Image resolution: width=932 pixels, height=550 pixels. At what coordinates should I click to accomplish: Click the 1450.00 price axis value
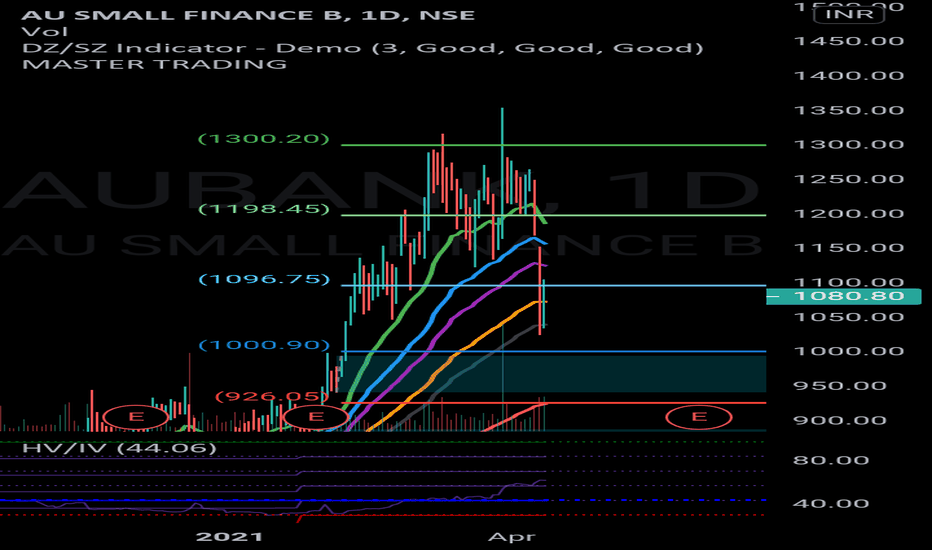849,41
